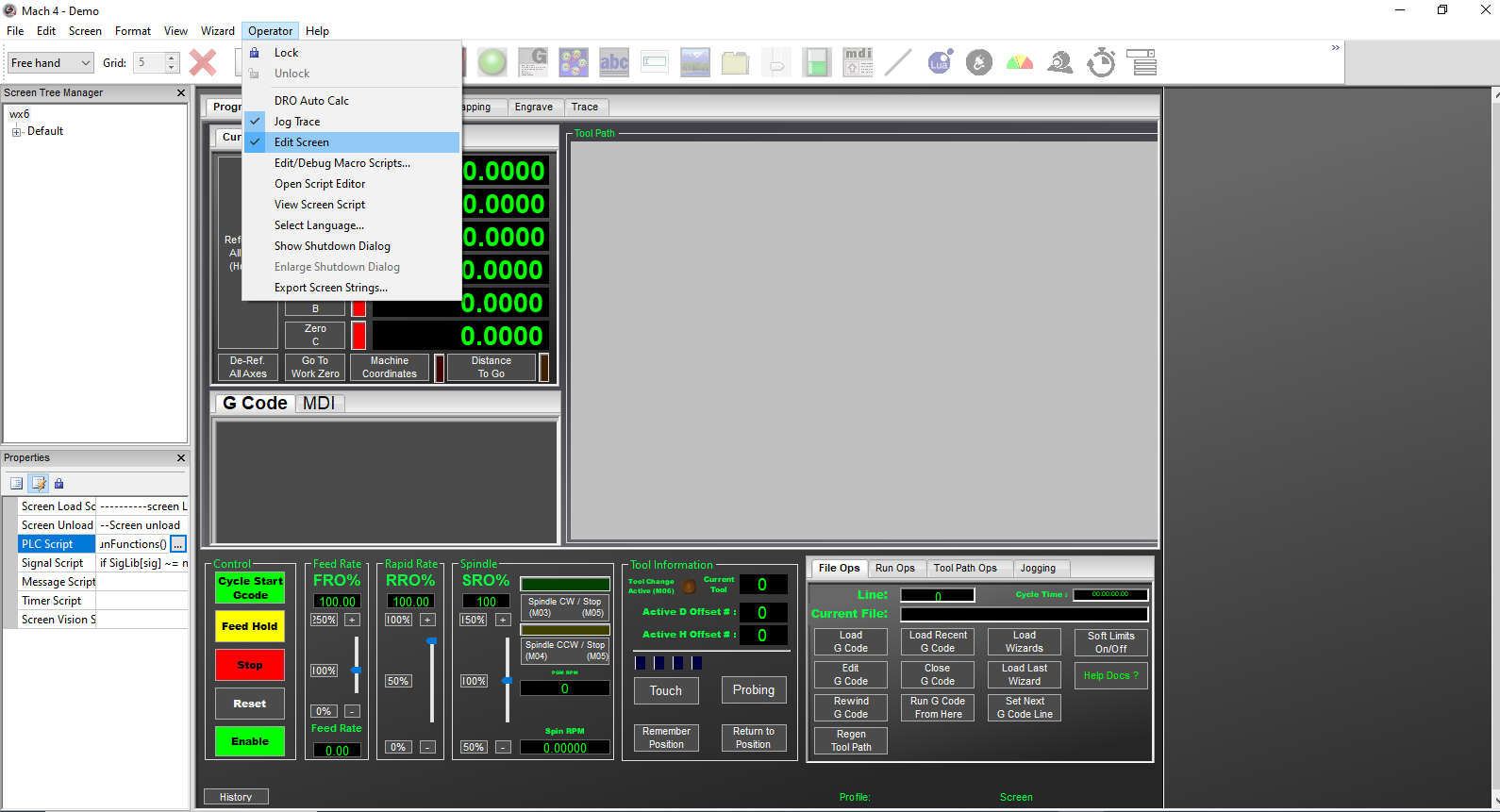Click the Probing button

tap(754, 690)
